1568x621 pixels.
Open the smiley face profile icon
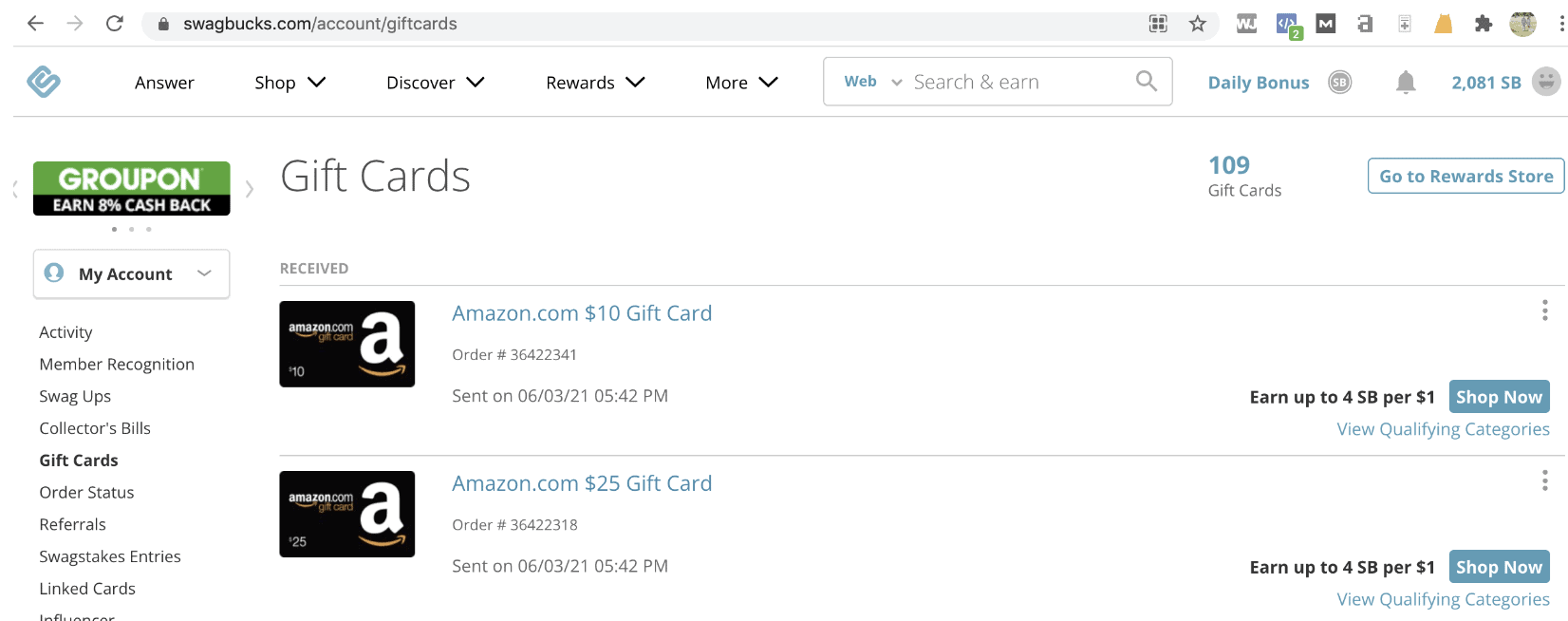[1548, 82]
